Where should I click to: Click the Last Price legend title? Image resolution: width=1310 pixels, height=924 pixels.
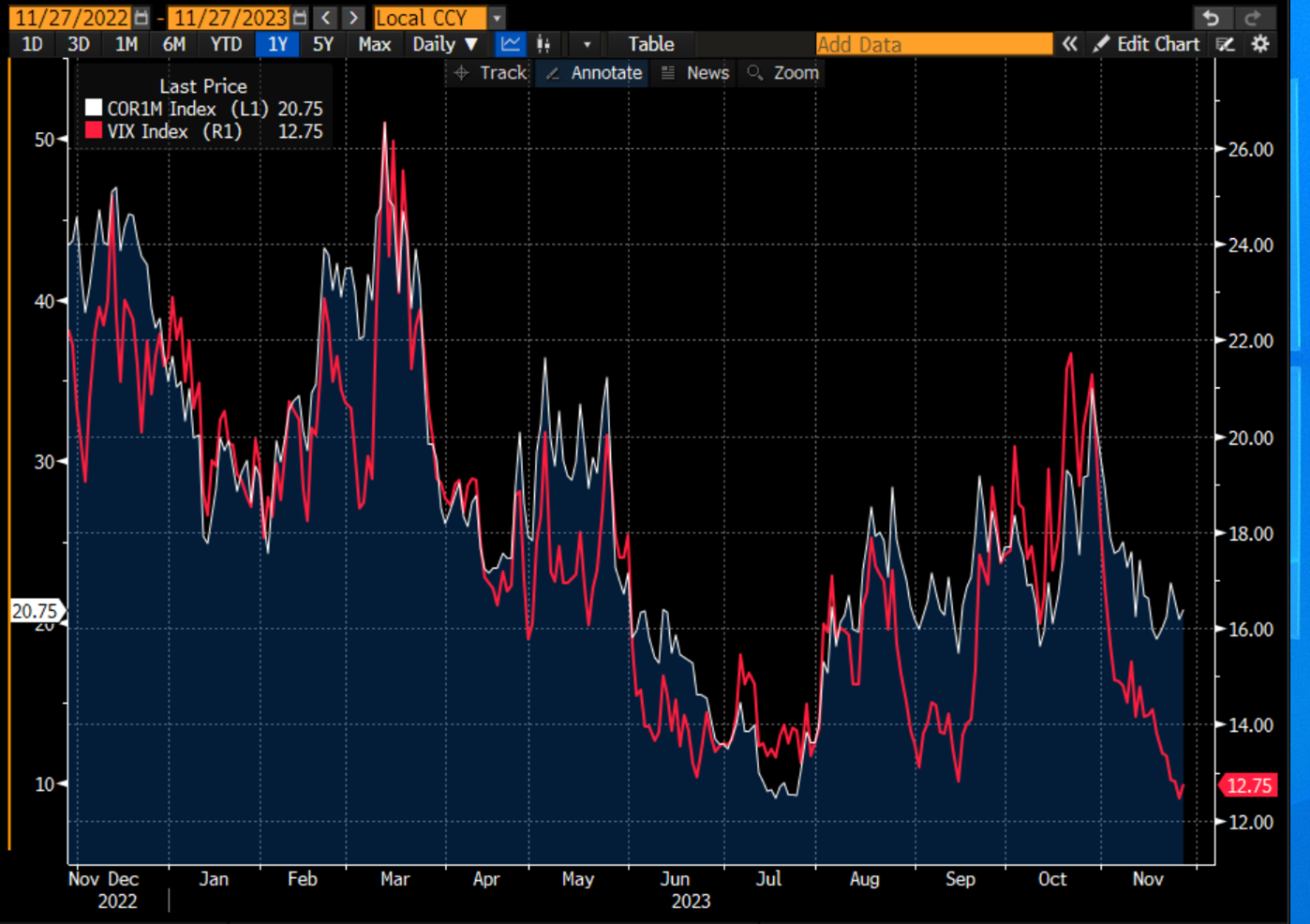tap(203, 86)
